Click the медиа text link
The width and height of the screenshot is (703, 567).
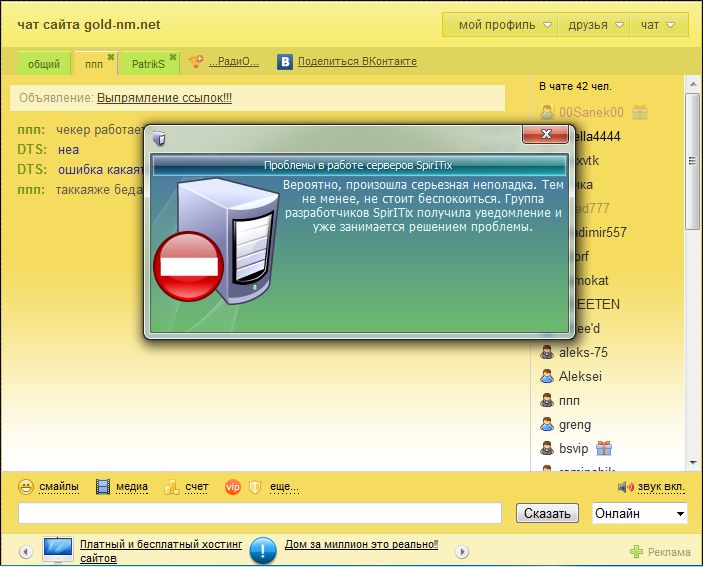[132, 487]
